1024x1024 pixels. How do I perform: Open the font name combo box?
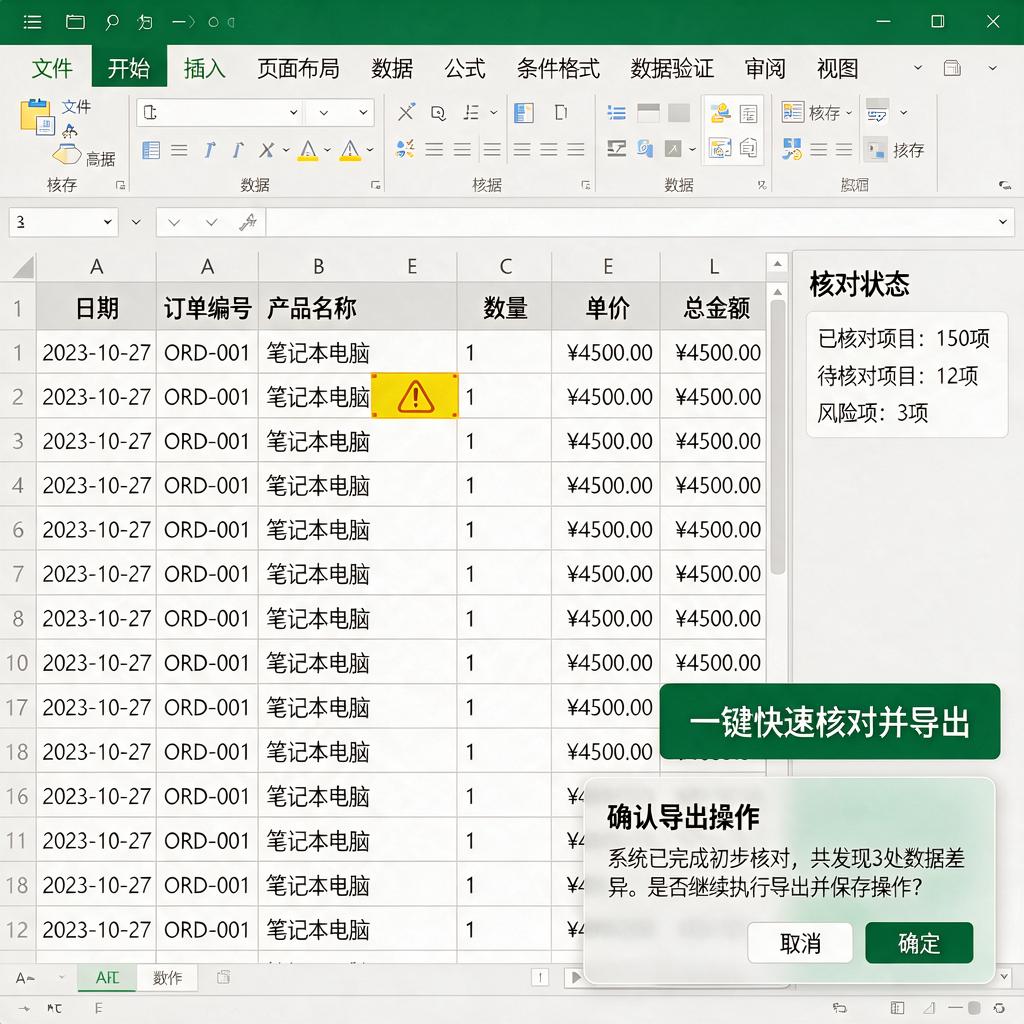point(219,112)
